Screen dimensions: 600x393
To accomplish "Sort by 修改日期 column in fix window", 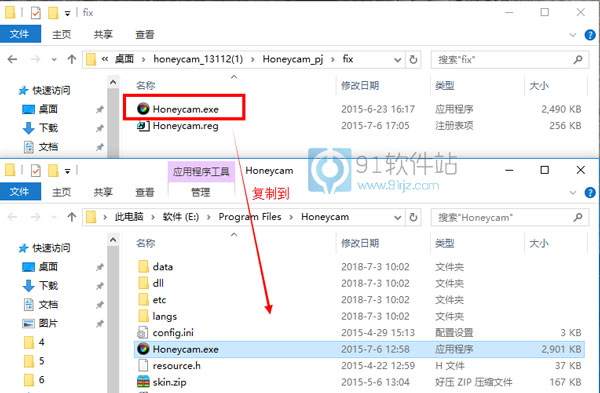I will click(x=360, y=85).
